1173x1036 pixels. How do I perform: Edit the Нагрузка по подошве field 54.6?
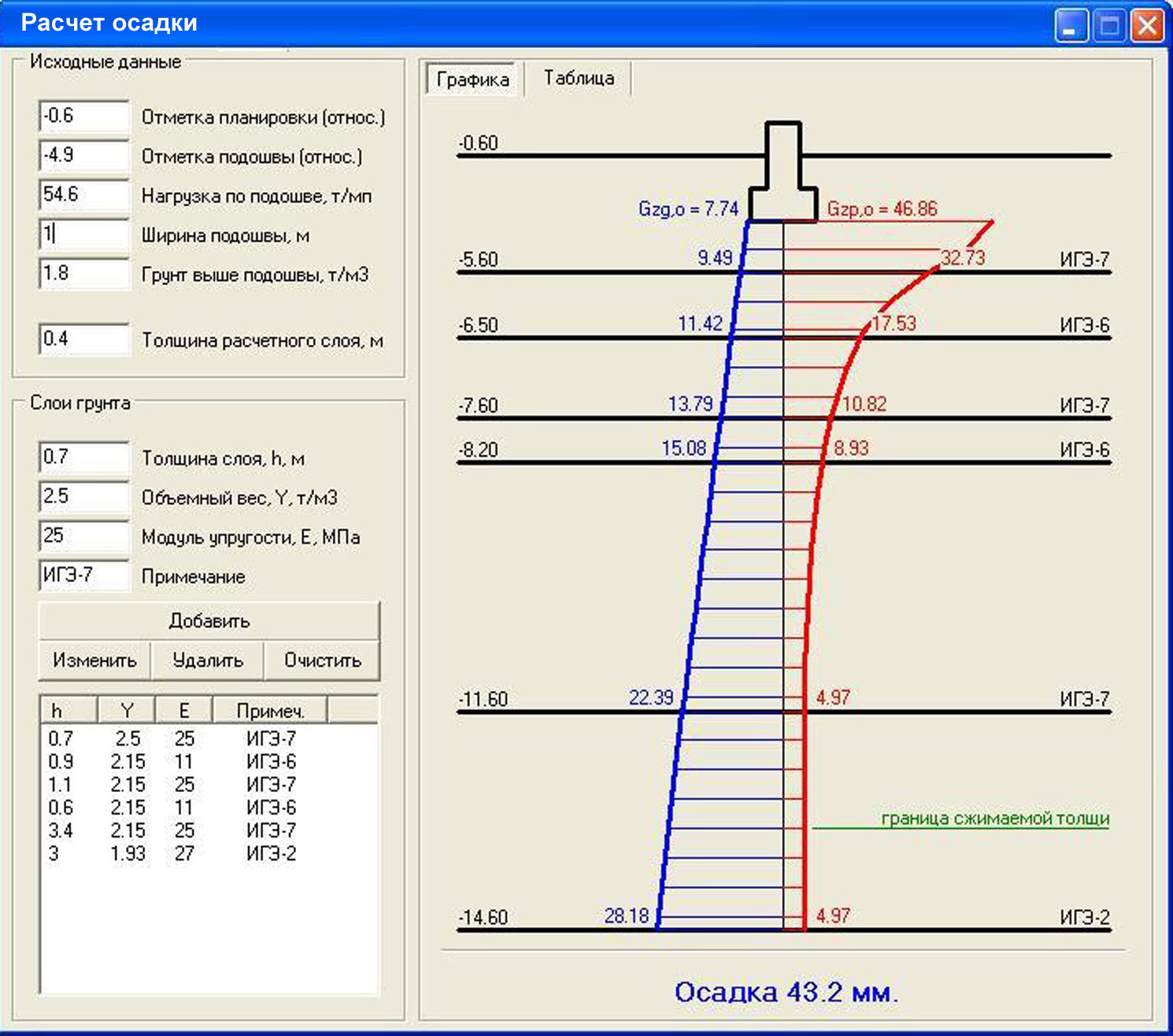(x=83, y=194)
